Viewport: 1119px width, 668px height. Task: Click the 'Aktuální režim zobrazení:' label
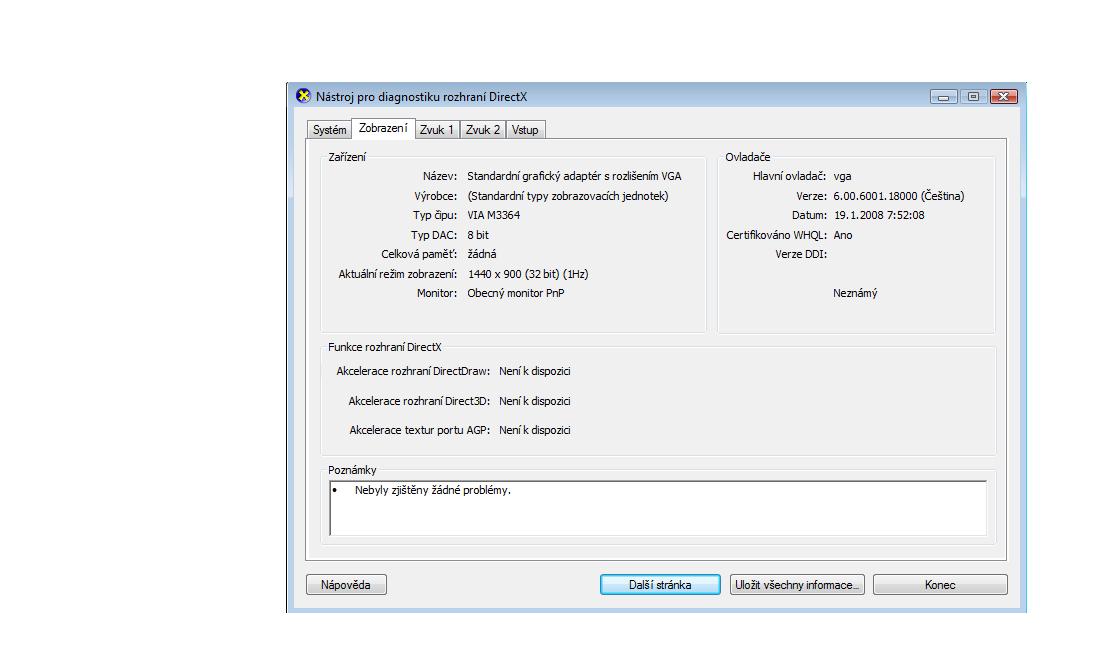pos(398,274)
